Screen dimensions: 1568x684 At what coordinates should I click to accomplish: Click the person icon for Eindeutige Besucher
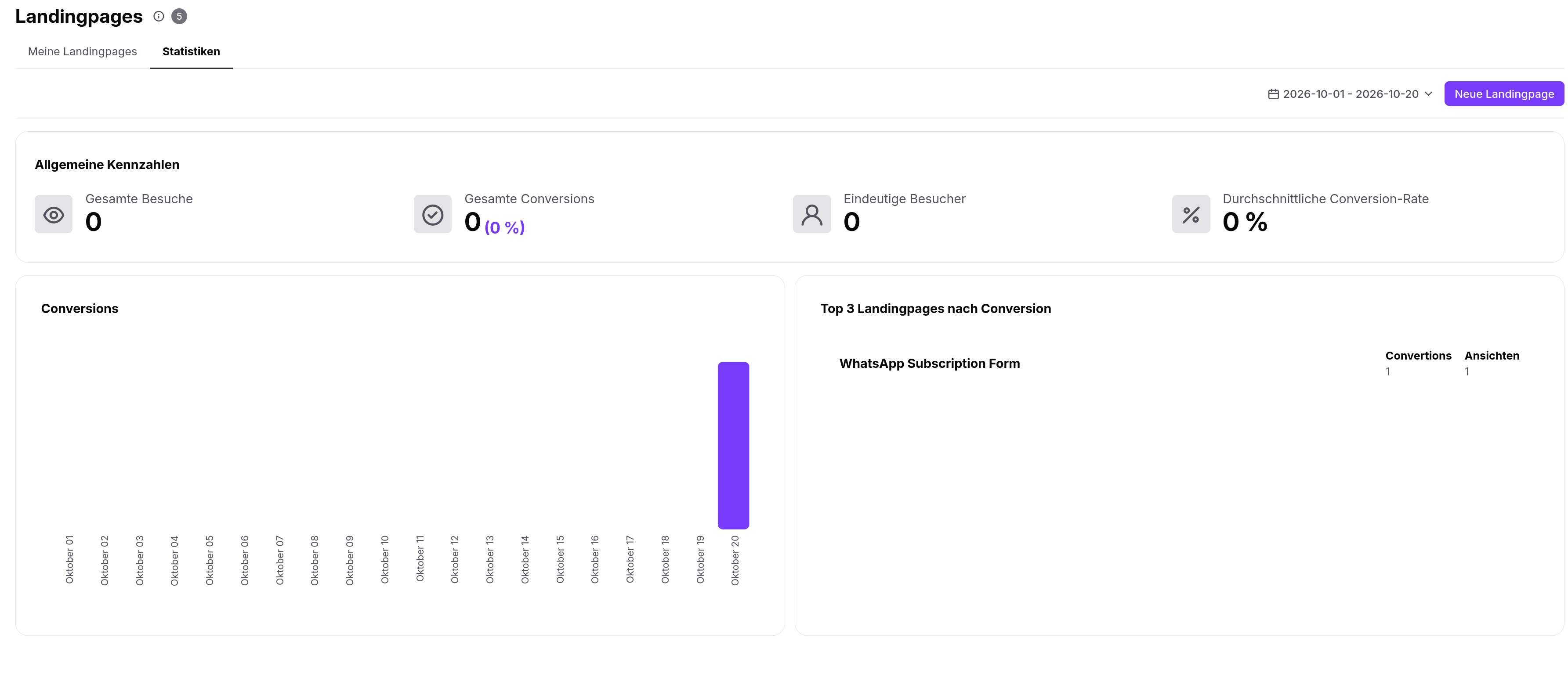point(812,214)
